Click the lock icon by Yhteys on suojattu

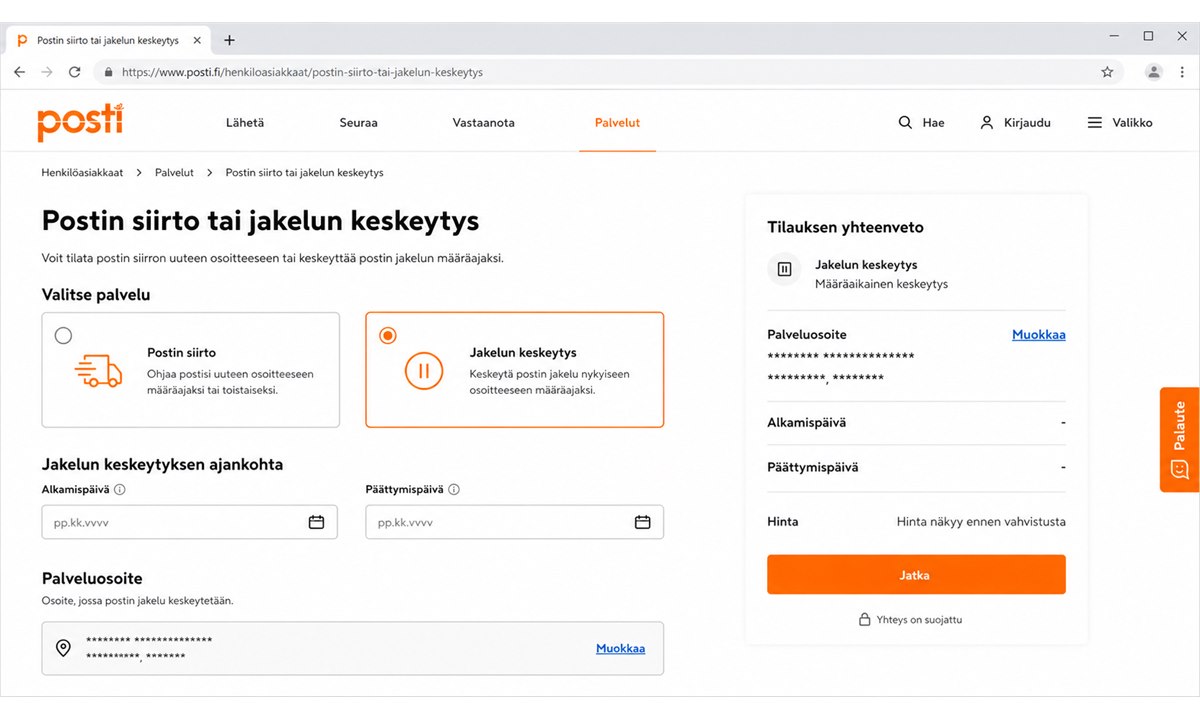click(x=865, y=620)
